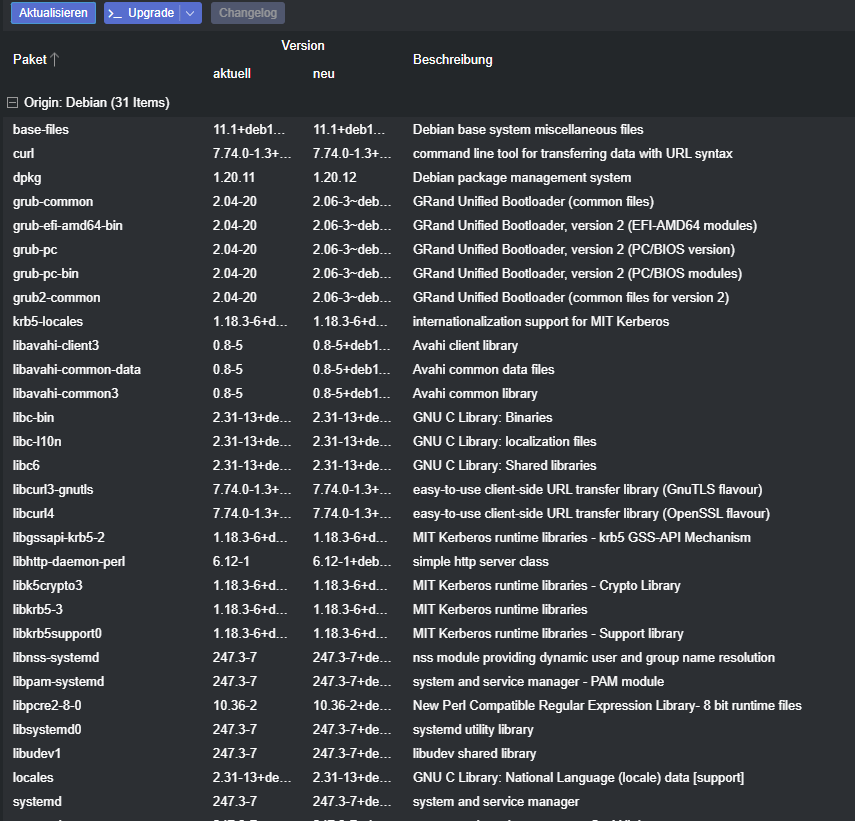The width and height of the screenshot is (855, 821).
Task: Click description 'Avahi client library'
Action: tap(465, 345)
